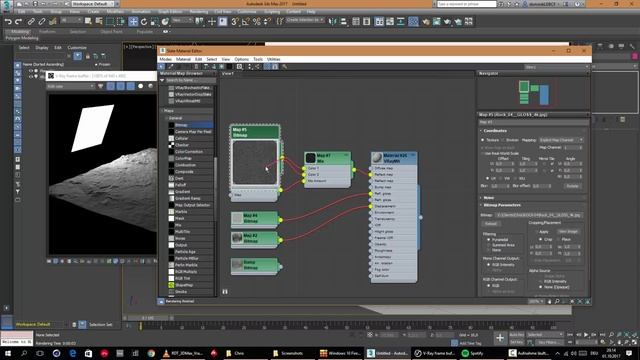Select Summed Area filtering option
Image resolution: width=640 pixels, height=360 pixels.
pos(489,245)
